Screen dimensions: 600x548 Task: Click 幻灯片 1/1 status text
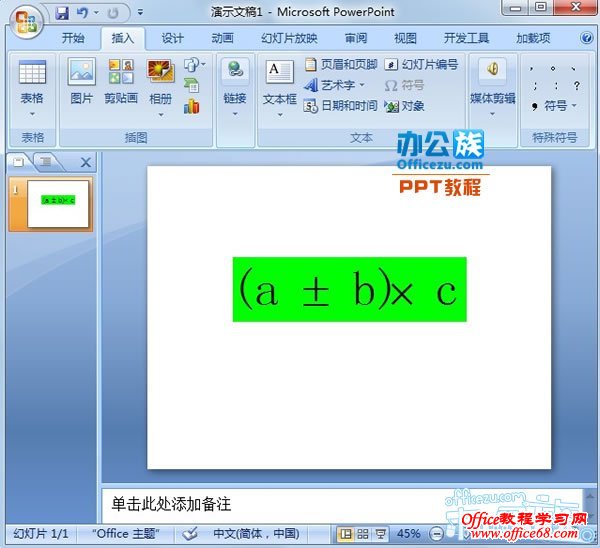click(x=41, y=534)
